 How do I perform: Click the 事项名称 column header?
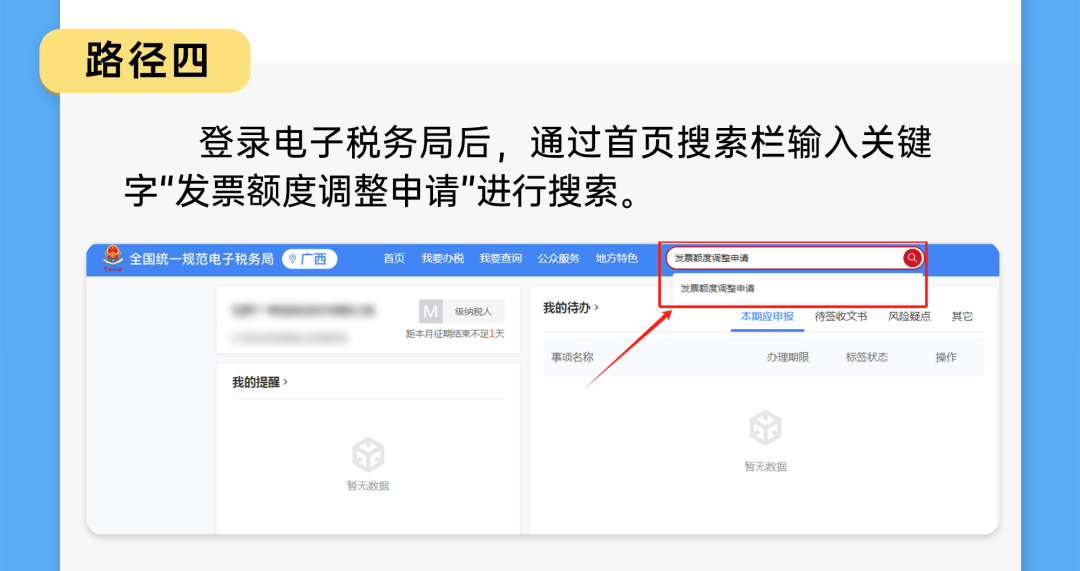point(572,357)
